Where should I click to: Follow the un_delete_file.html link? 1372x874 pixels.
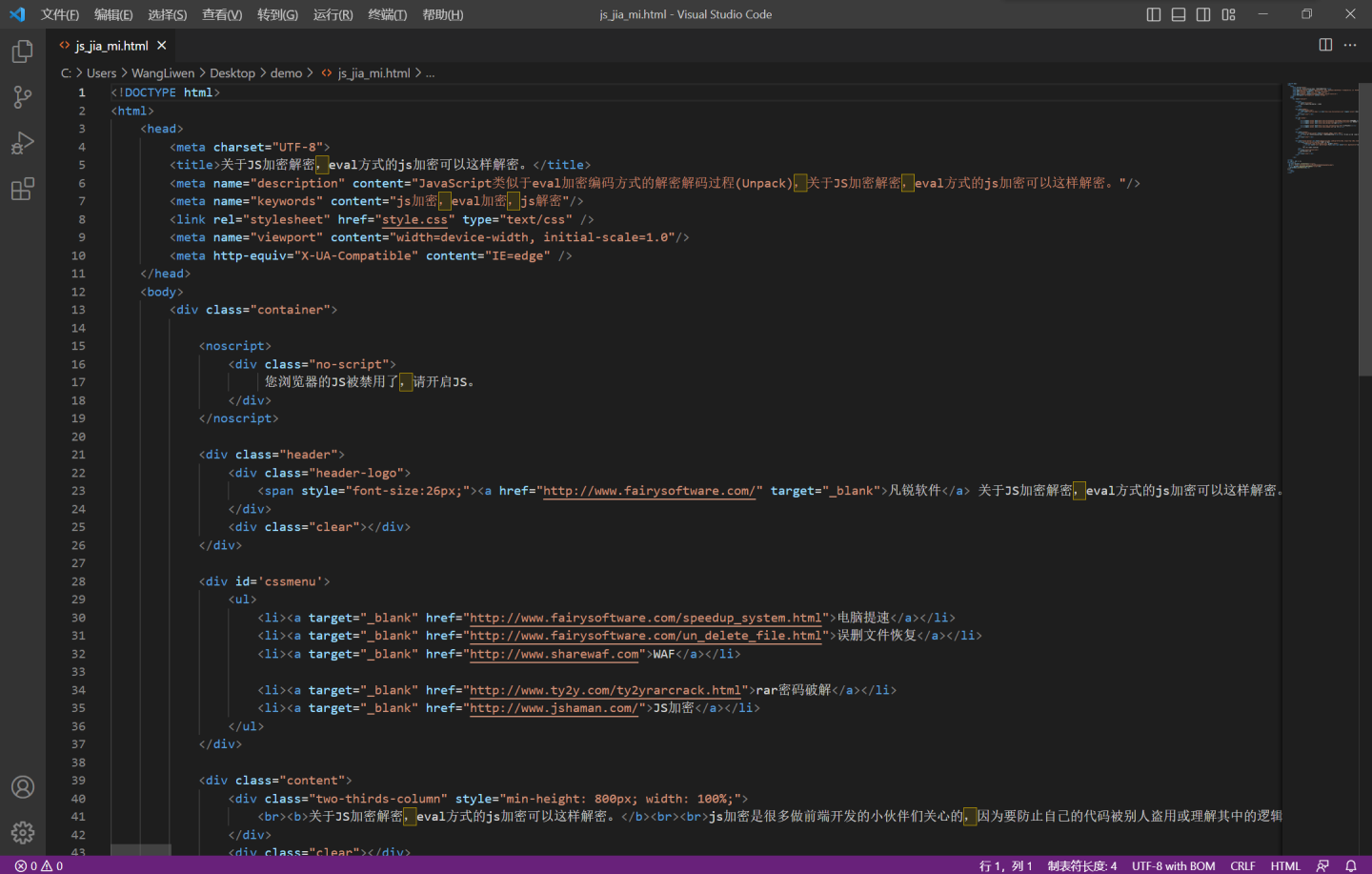pos(645,636)
